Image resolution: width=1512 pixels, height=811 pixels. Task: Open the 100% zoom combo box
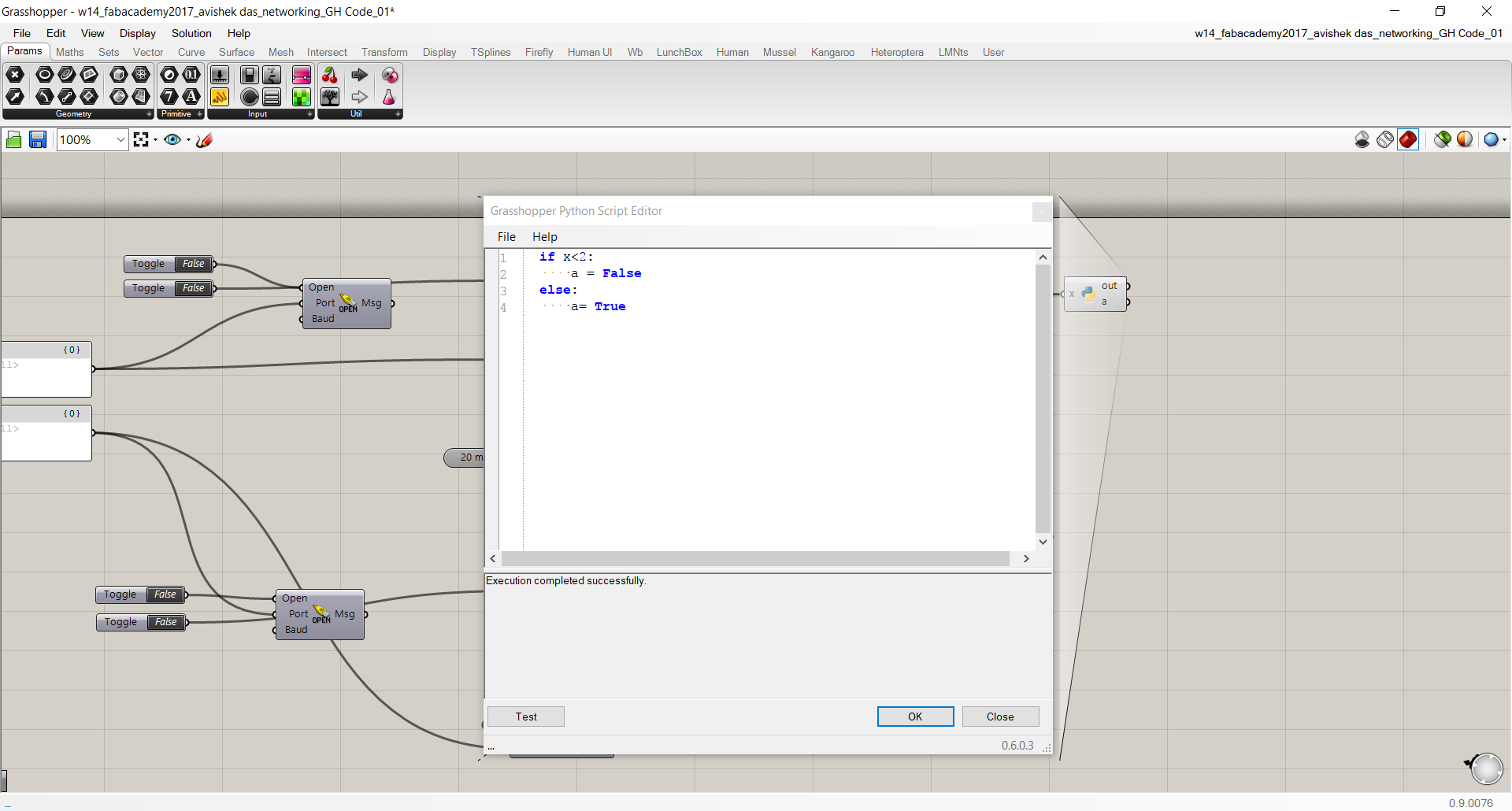click(93, 140)
